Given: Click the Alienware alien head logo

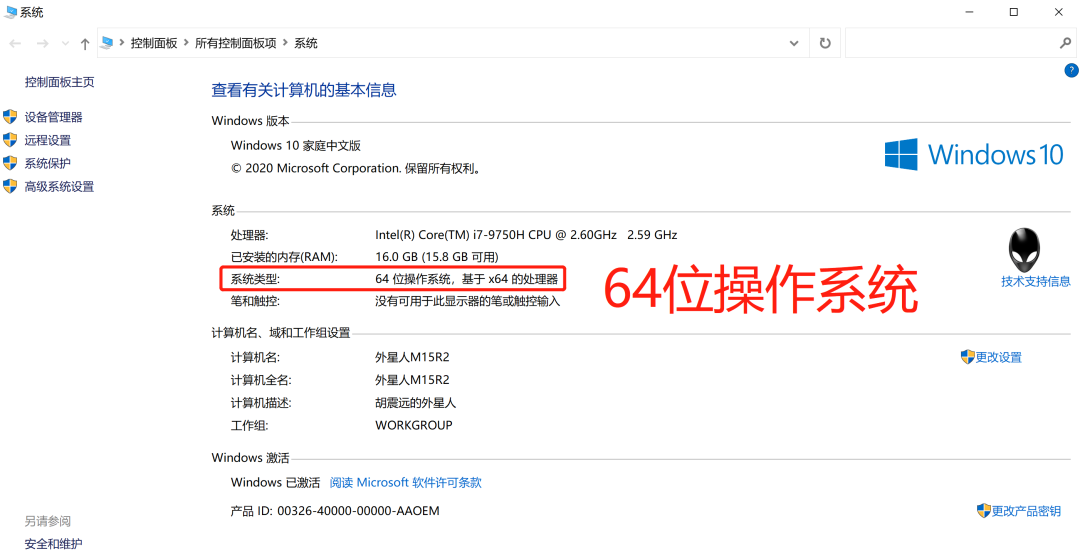Looking at the screenshot, I should (x=1025, y=249).
